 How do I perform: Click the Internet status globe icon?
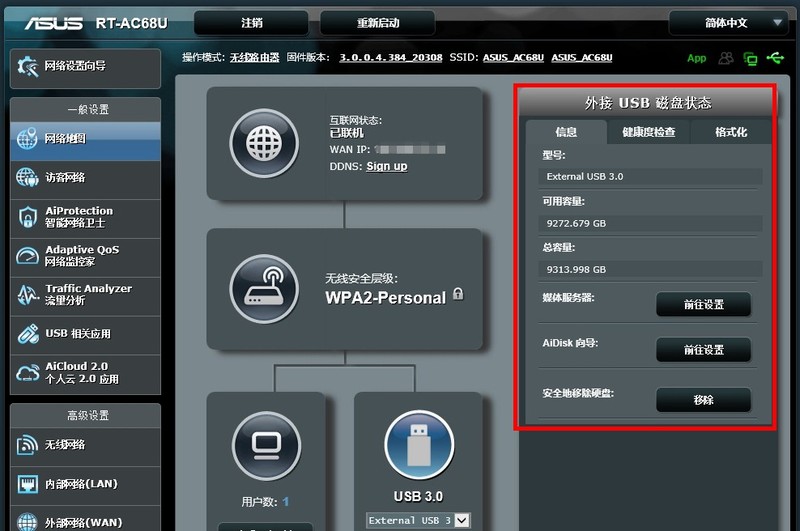[264, 143]
